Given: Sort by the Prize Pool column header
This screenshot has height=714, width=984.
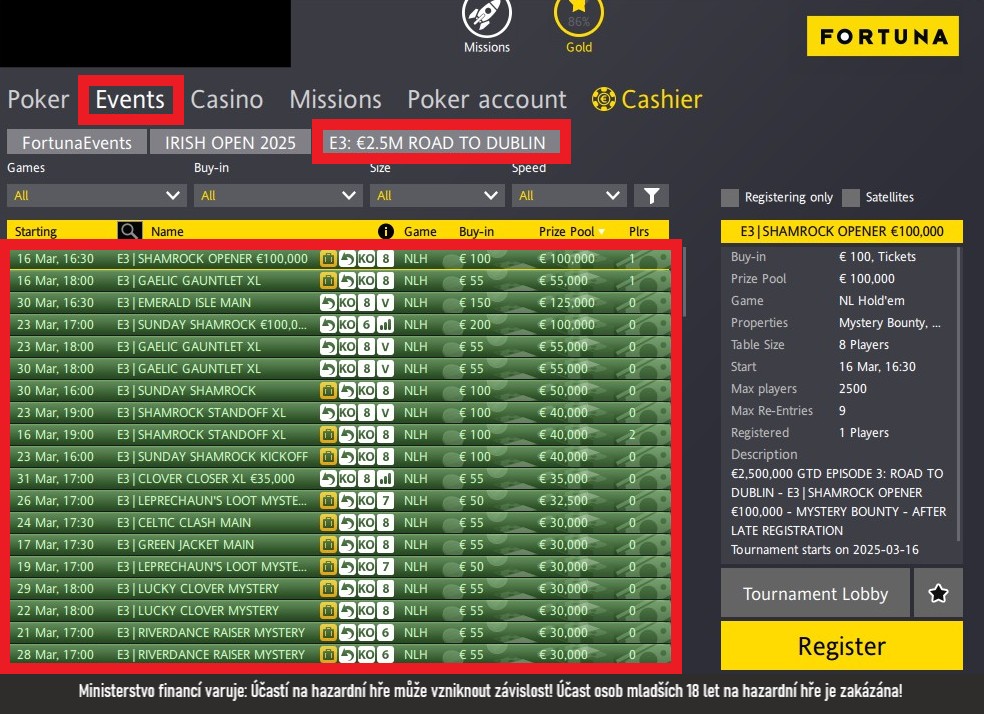Looking at the screenshot, I should coord(566,232).
